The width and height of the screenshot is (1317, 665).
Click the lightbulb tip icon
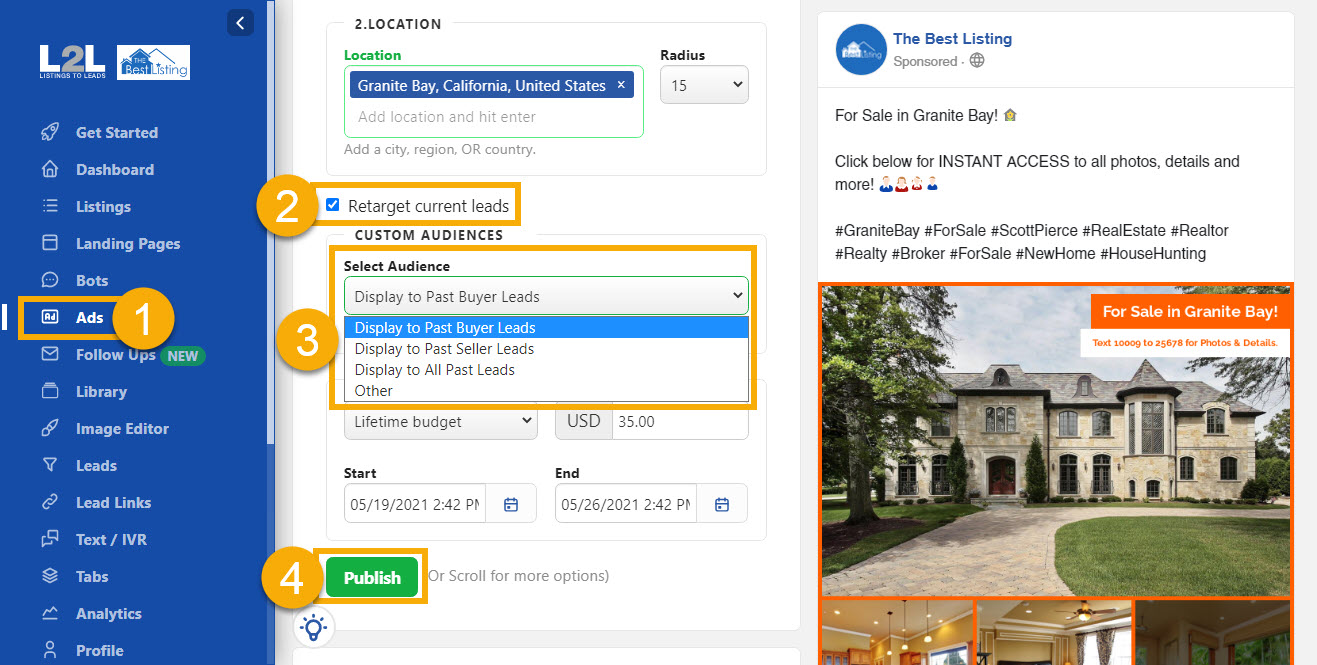point(314,627)
